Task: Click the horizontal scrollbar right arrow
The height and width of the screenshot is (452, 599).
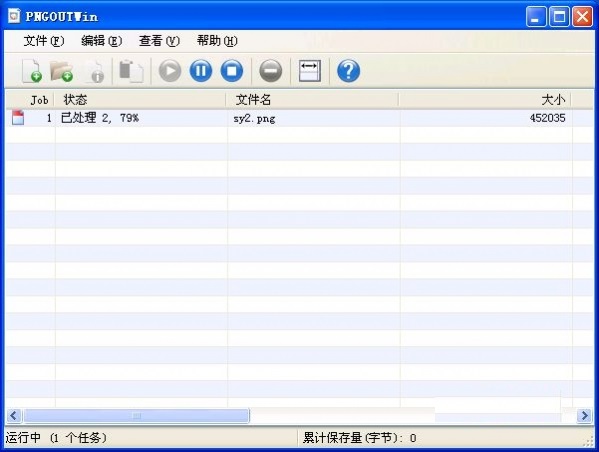Action: [584, 415]
